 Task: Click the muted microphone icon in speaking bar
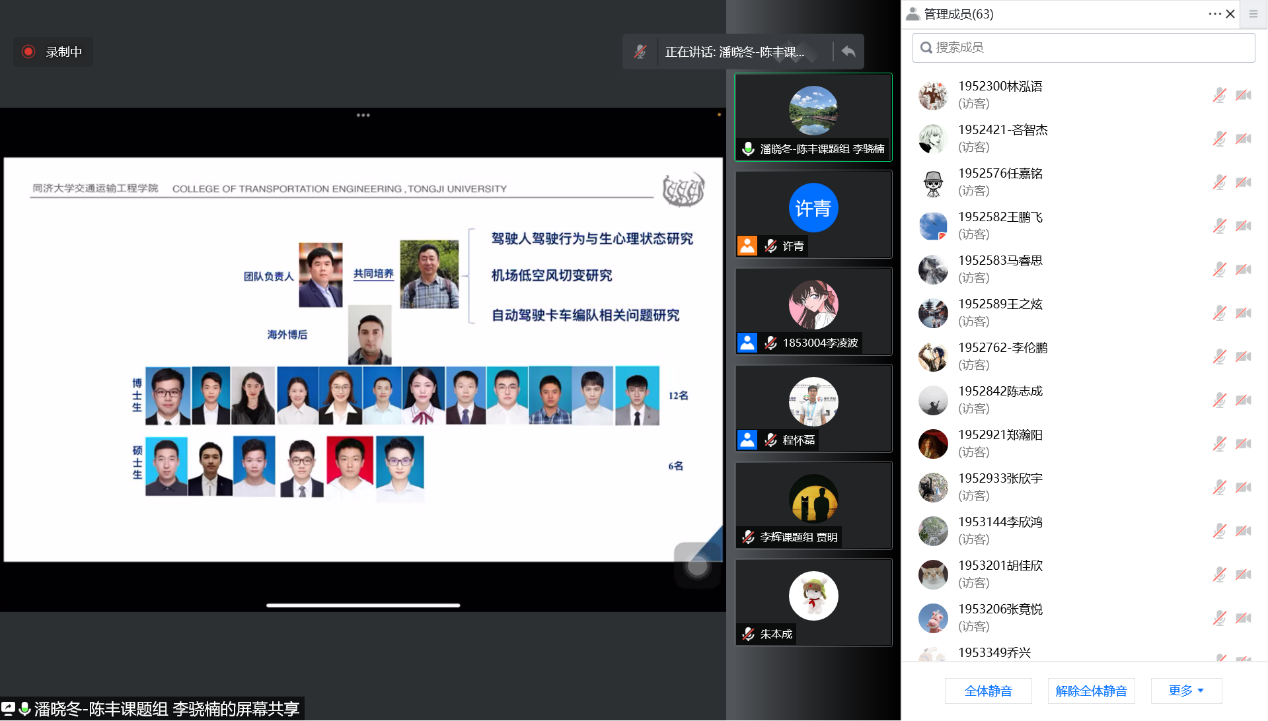640,52
